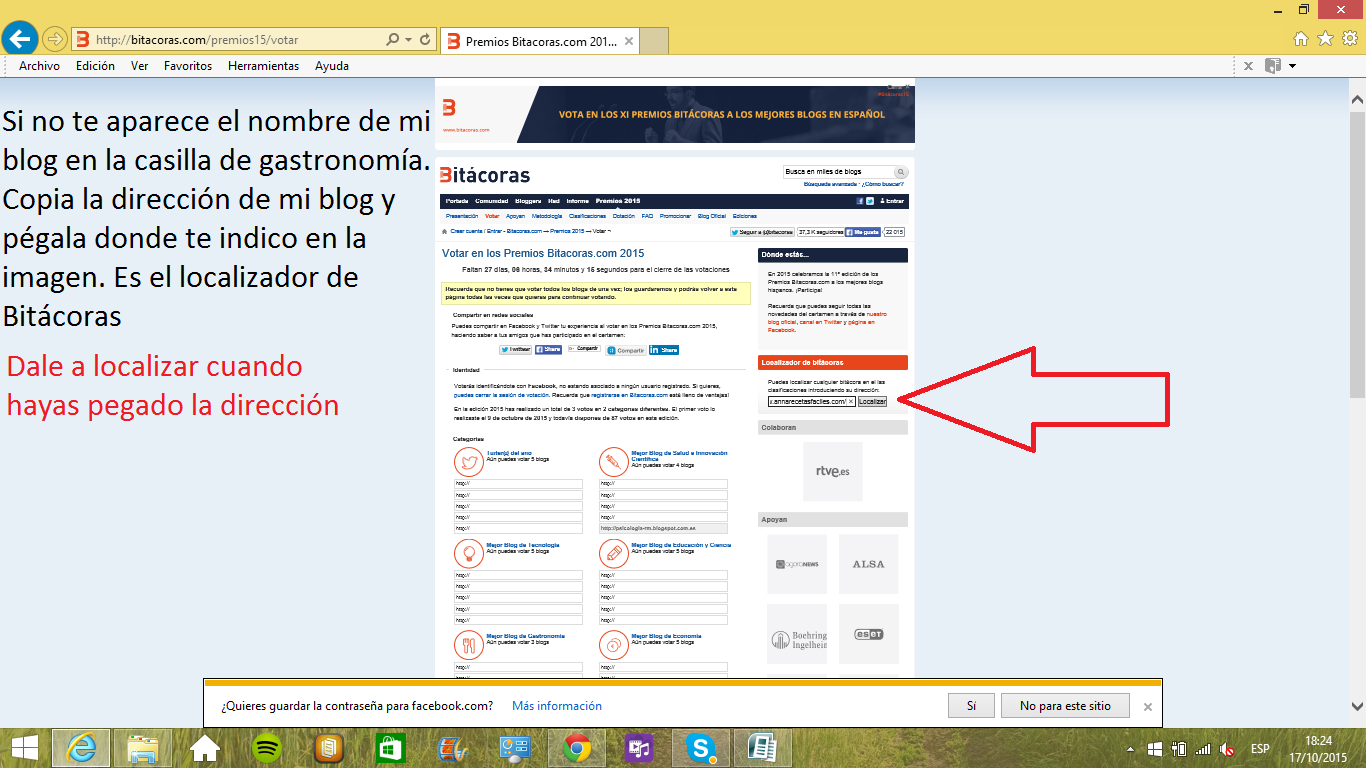This screenshot has width=1366, height=768.
Task: Click the network signal tray icon
Action: coord(1203,748)
